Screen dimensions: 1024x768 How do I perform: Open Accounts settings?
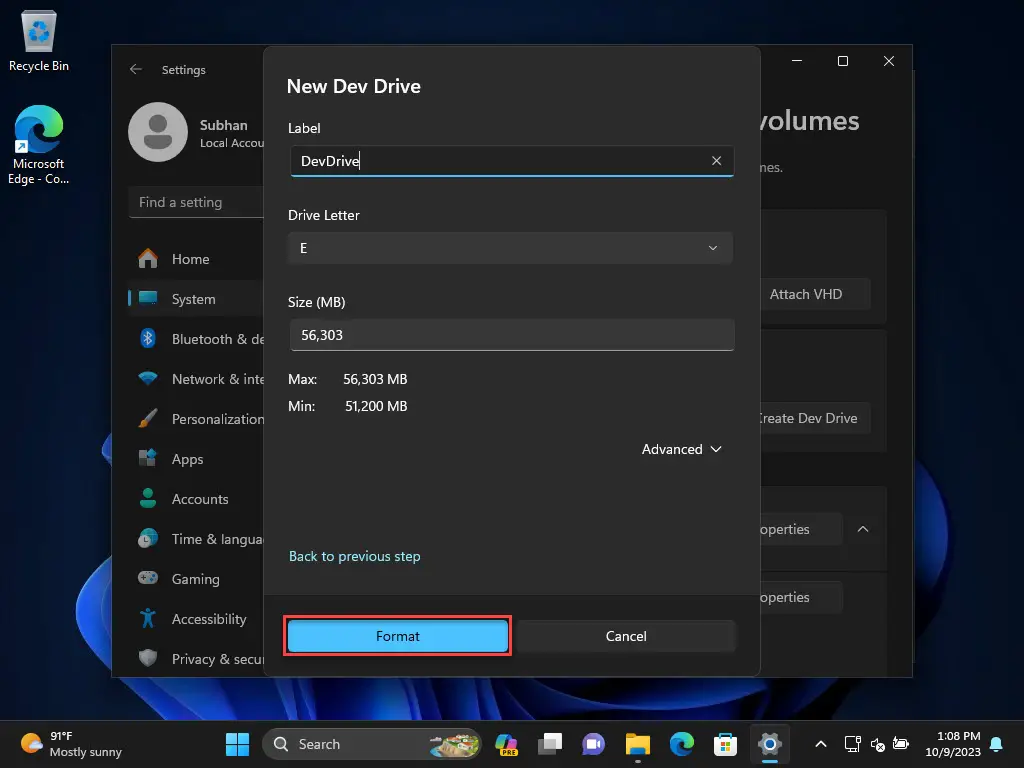196,499
